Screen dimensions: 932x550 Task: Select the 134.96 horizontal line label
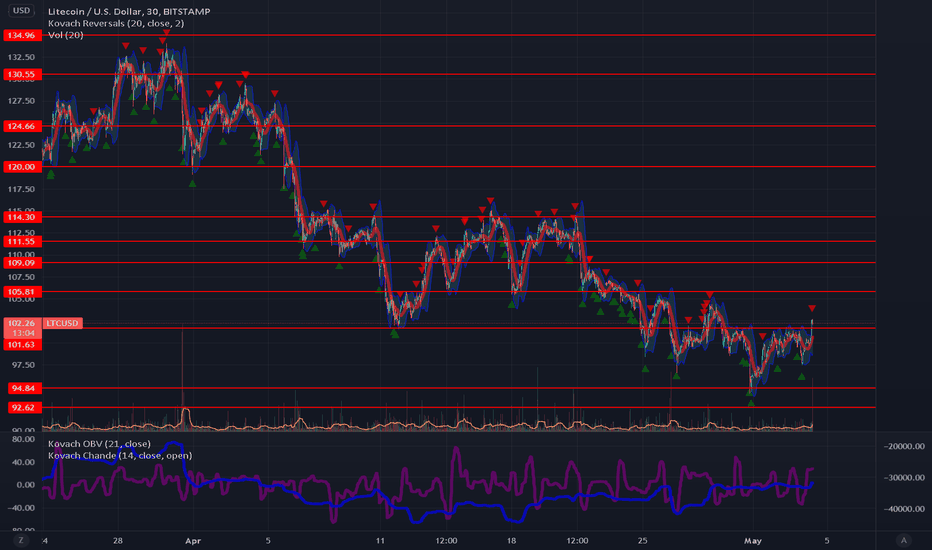click(23, 35)
